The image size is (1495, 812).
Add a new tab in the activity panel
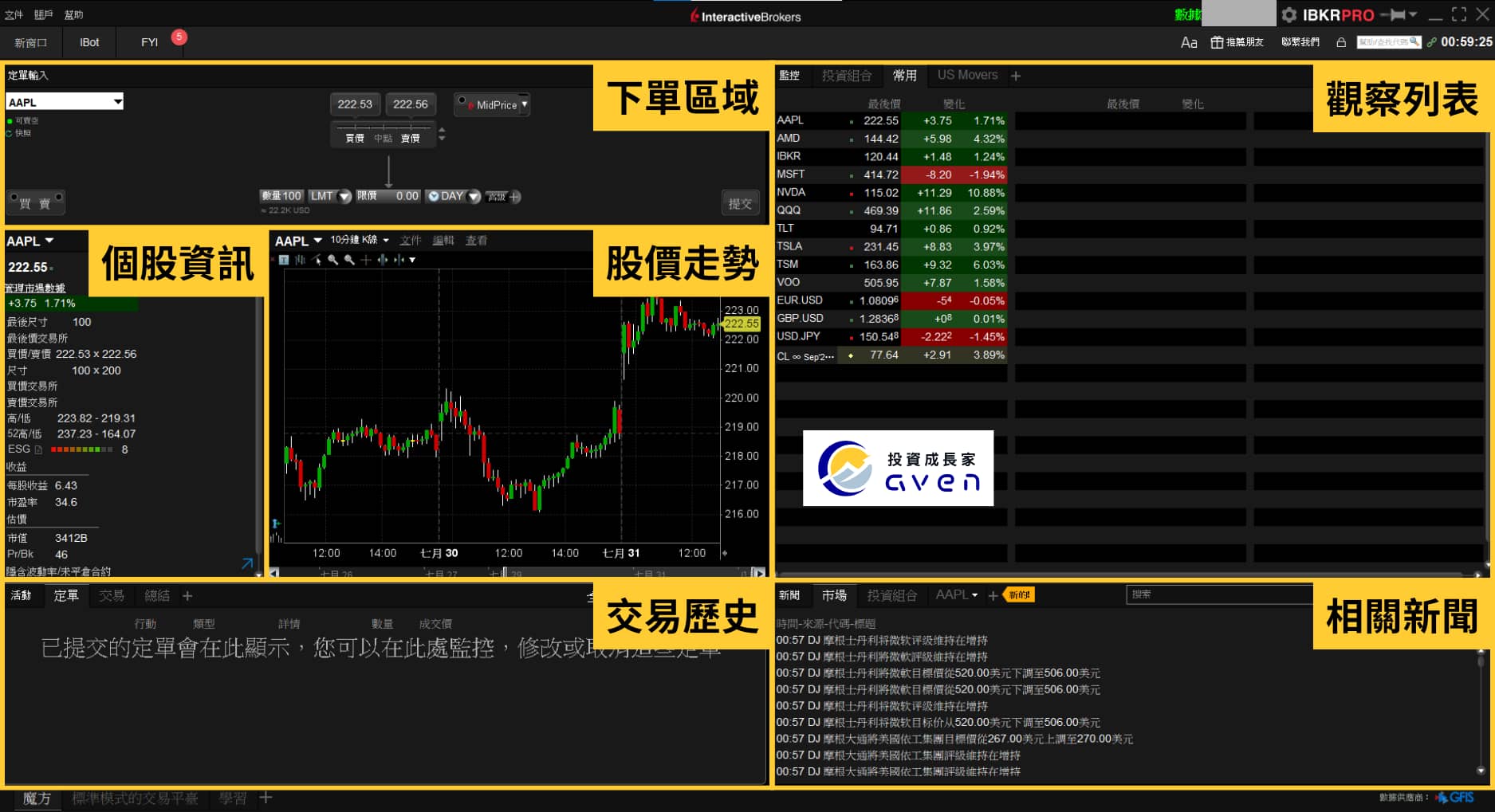(x=187, y=596)
